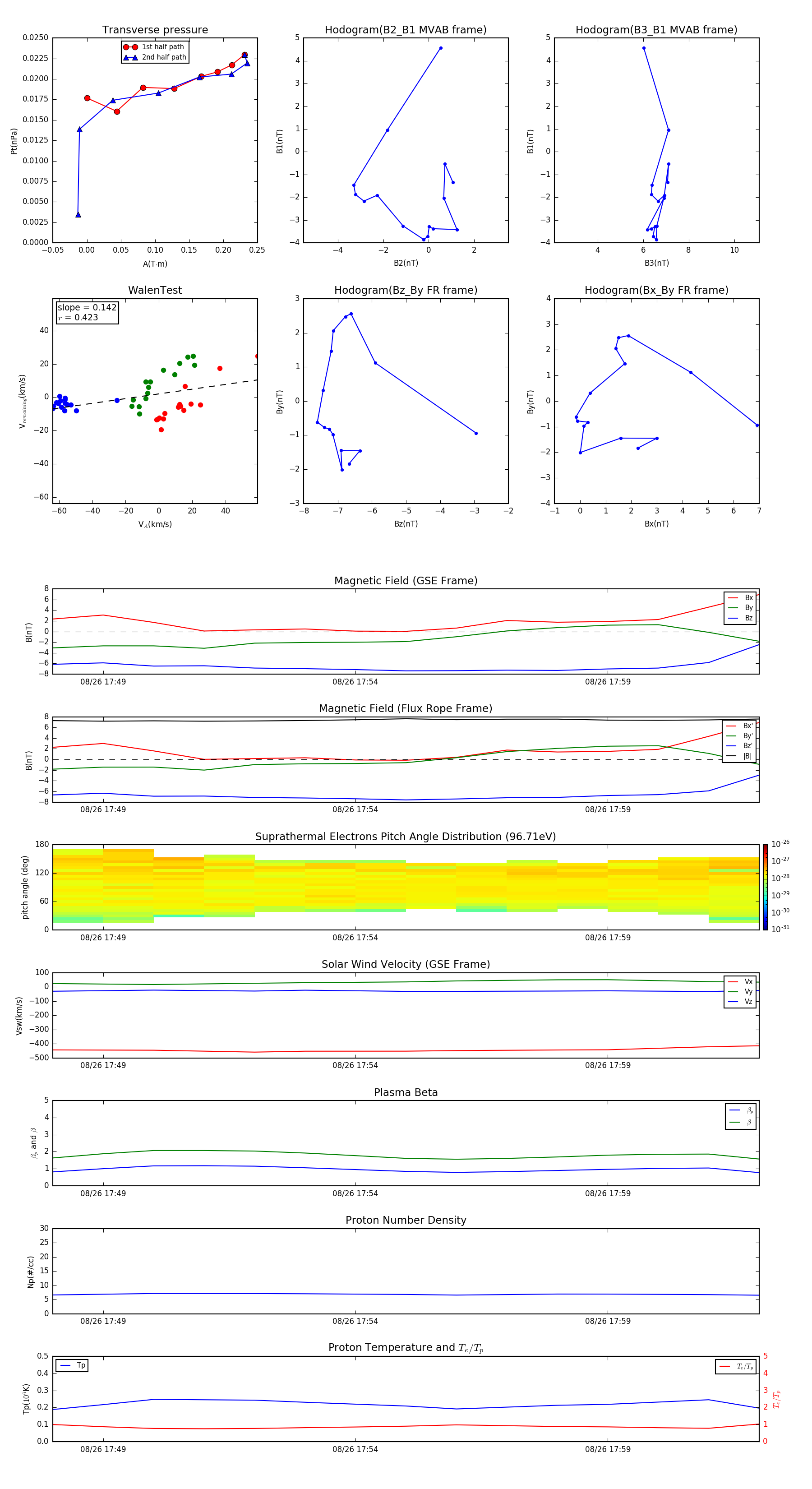Click the 'WalenTest' plot title

click(x=155, y=290)
